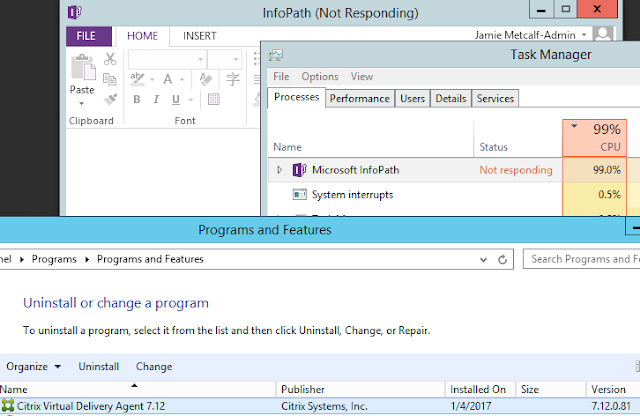Open the highlight color dropdown arrow
Image resolution: width=640 pixels, height=416 pixels.
152,79
